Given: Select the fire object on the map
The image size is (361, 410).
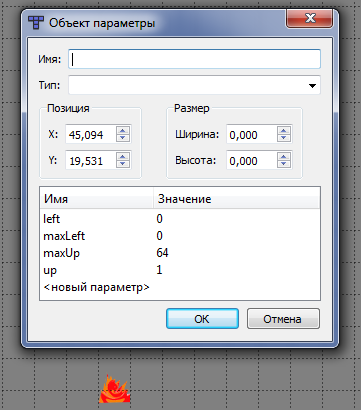Looking at the screenshot, I should point(114,389).
